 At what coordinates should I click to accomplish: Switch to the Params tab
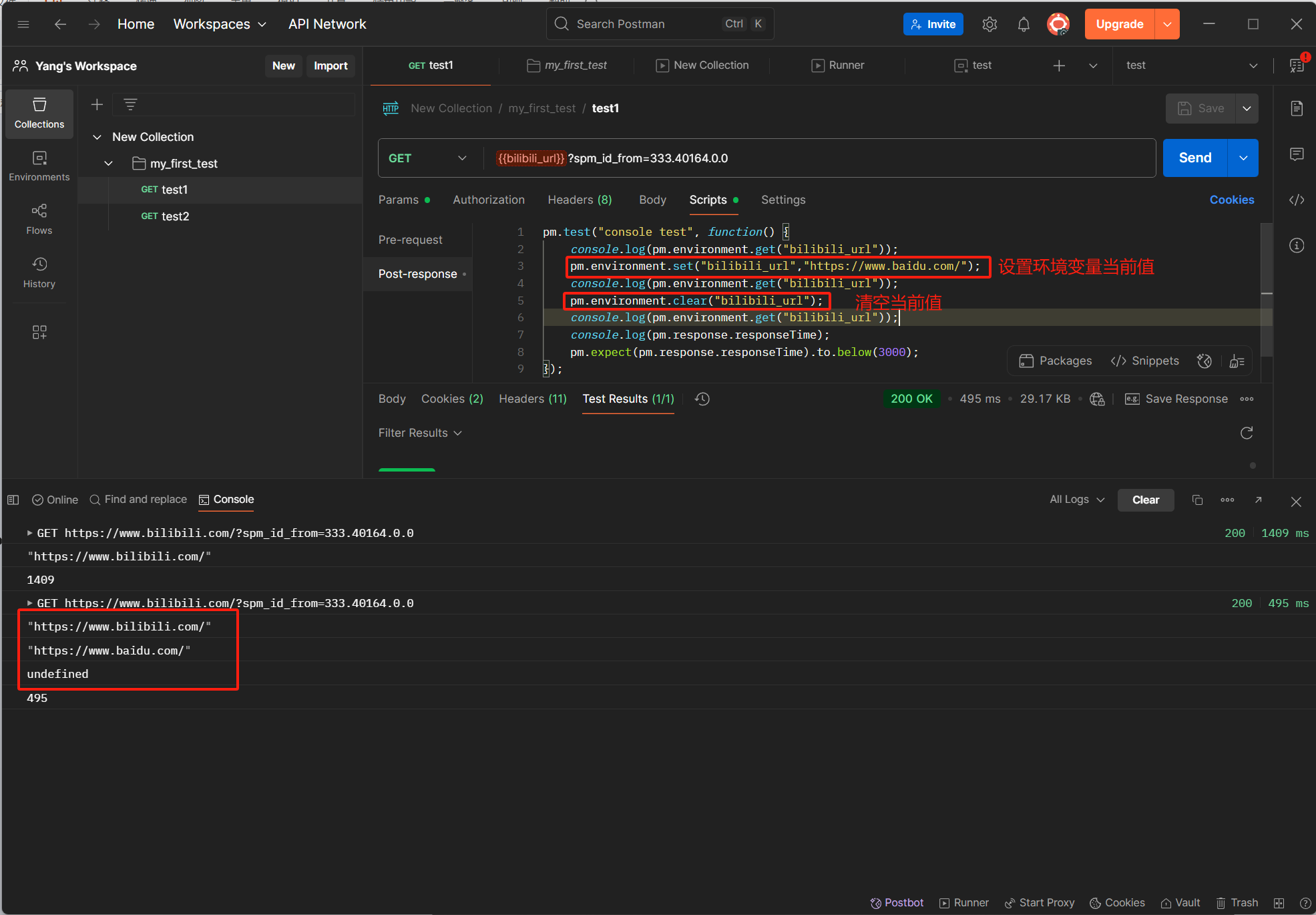pyautogui.click(x=404, y=200)
